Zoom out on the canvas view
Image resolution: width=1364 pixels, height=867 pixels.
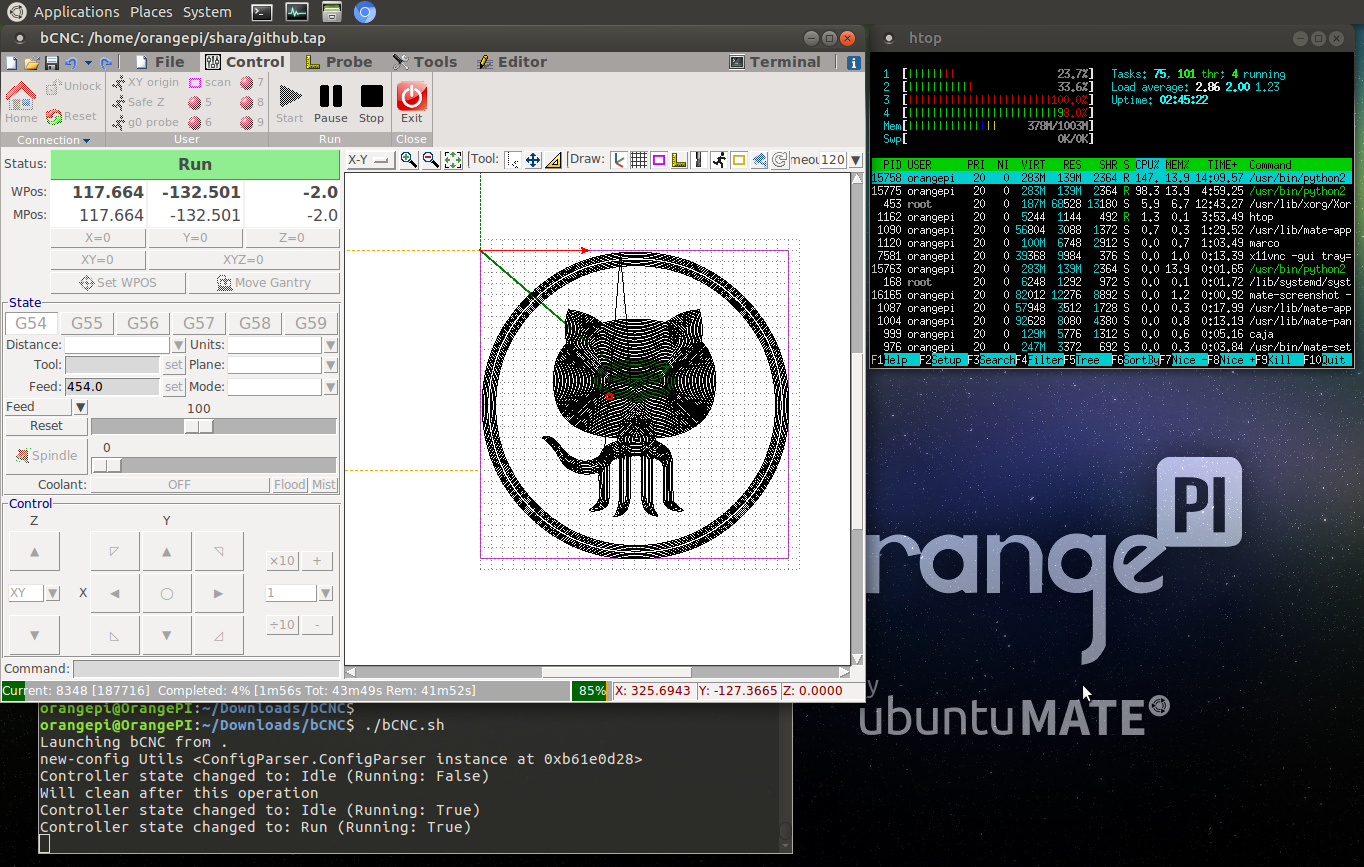click(430, 160)
